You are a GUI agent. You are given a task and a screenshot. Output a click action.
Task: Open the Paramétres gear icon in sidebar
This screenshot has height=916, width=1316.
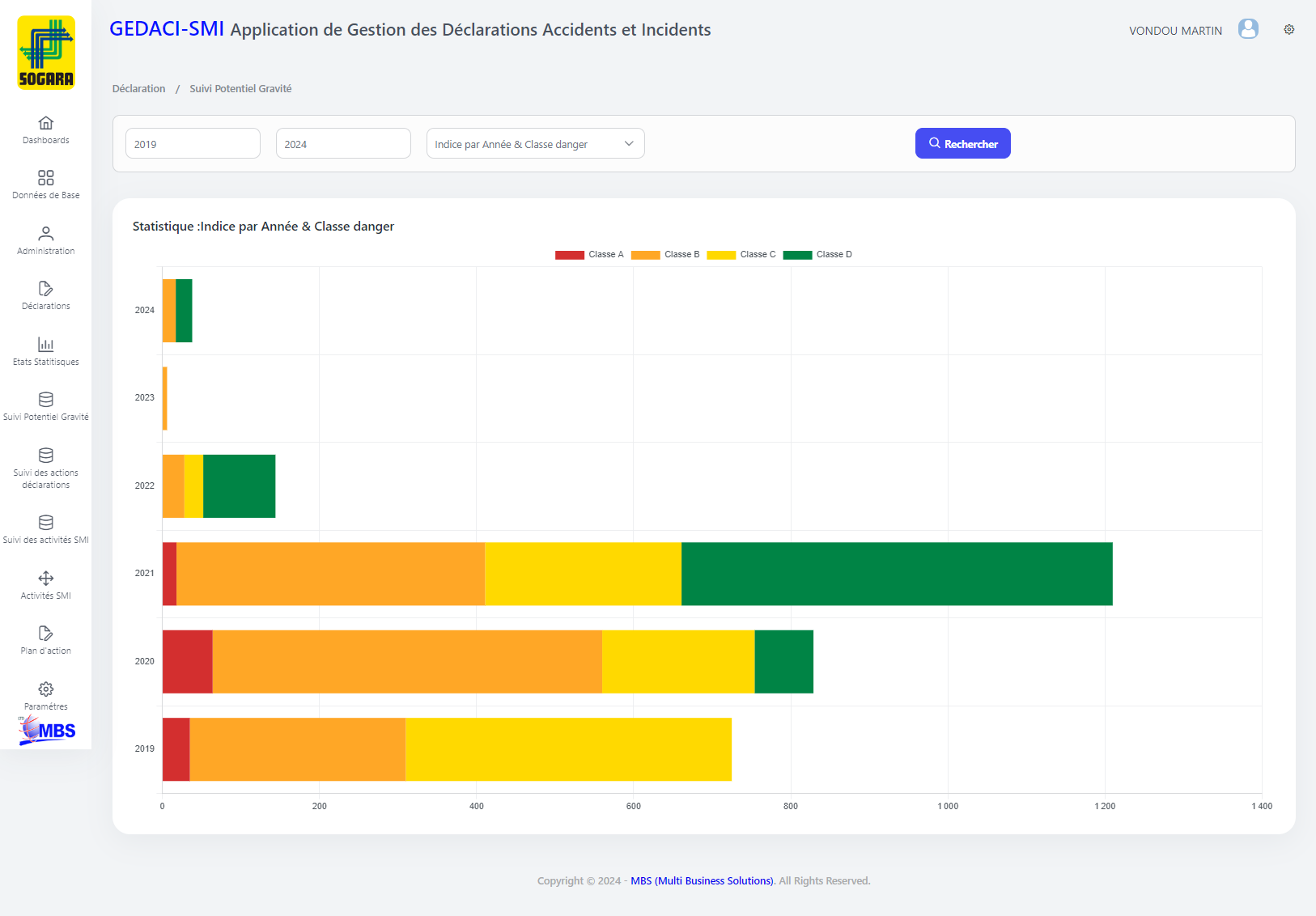click(46, 689)
